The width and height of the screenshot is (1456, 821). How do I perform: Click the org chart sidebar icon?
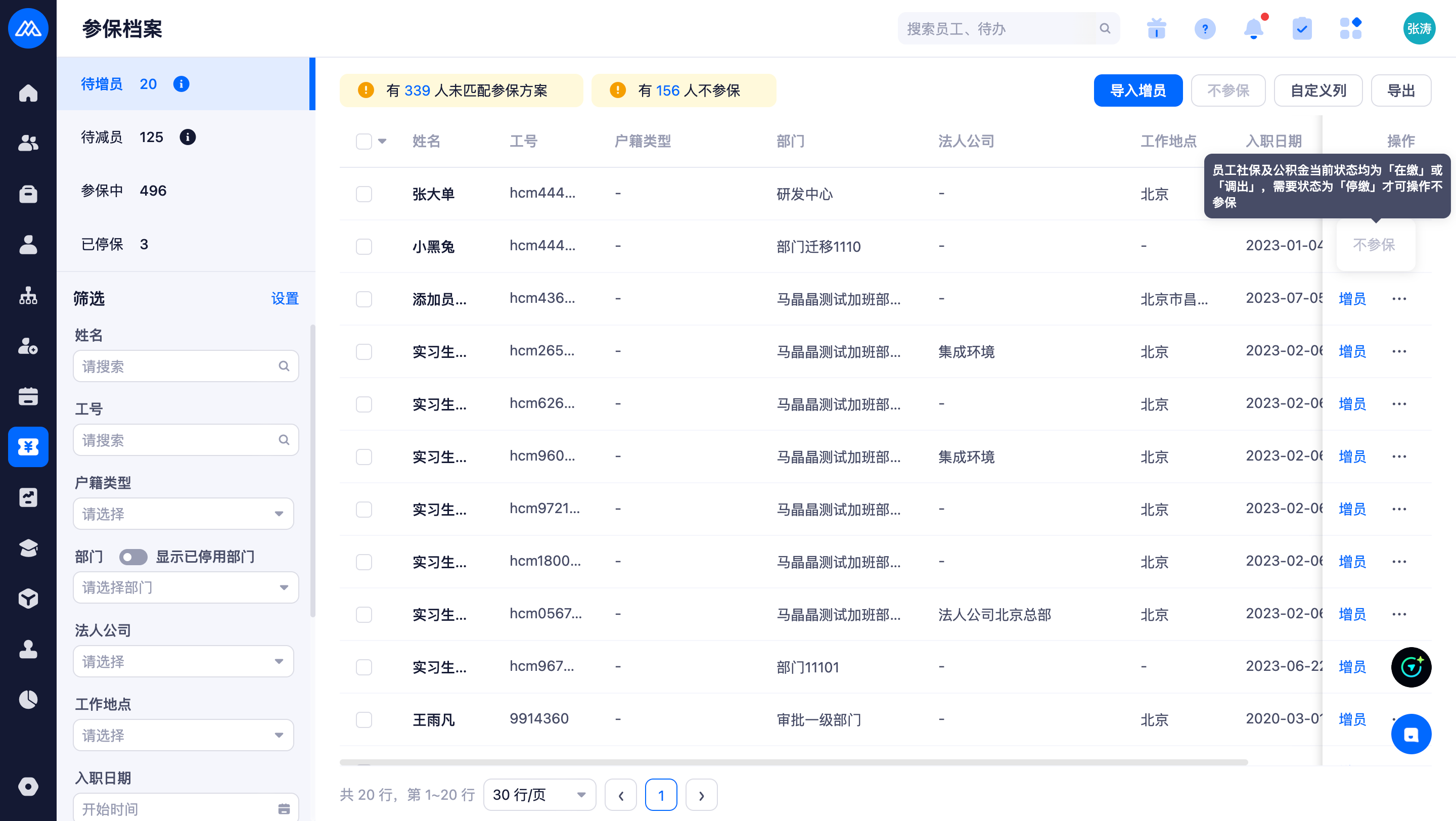pyautogui.click(x=28, y=296)
